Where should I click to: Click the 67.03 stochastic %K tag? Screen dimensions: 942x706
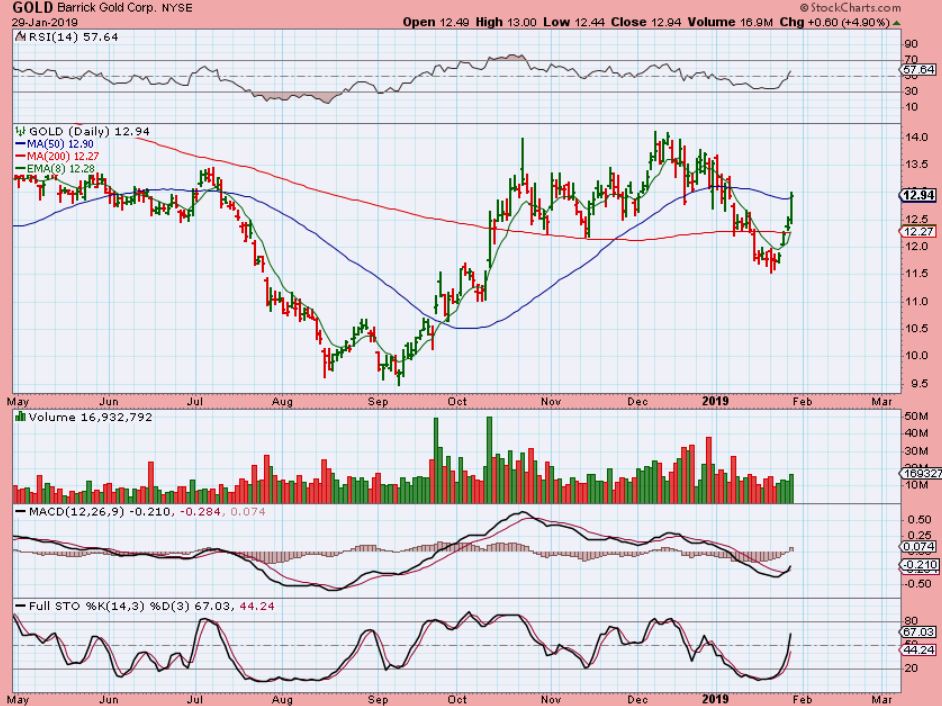[919, 632]
